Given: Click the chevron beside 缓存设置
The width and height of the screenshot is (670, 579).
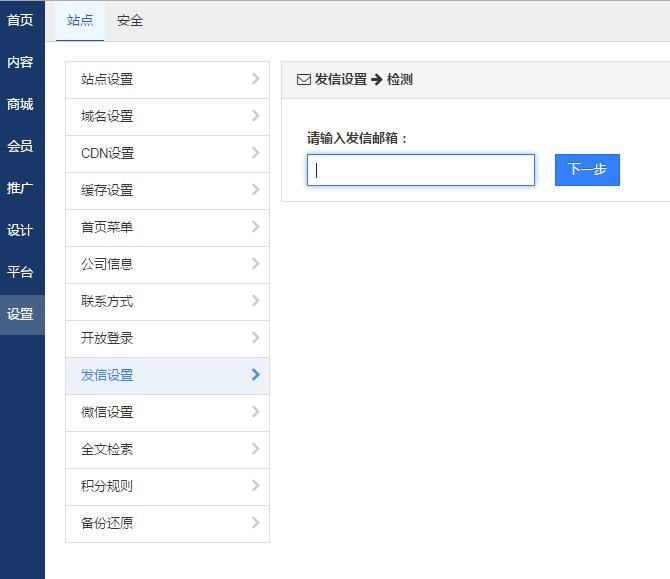Looking at the screenshot, I should (x=256, y=190).
